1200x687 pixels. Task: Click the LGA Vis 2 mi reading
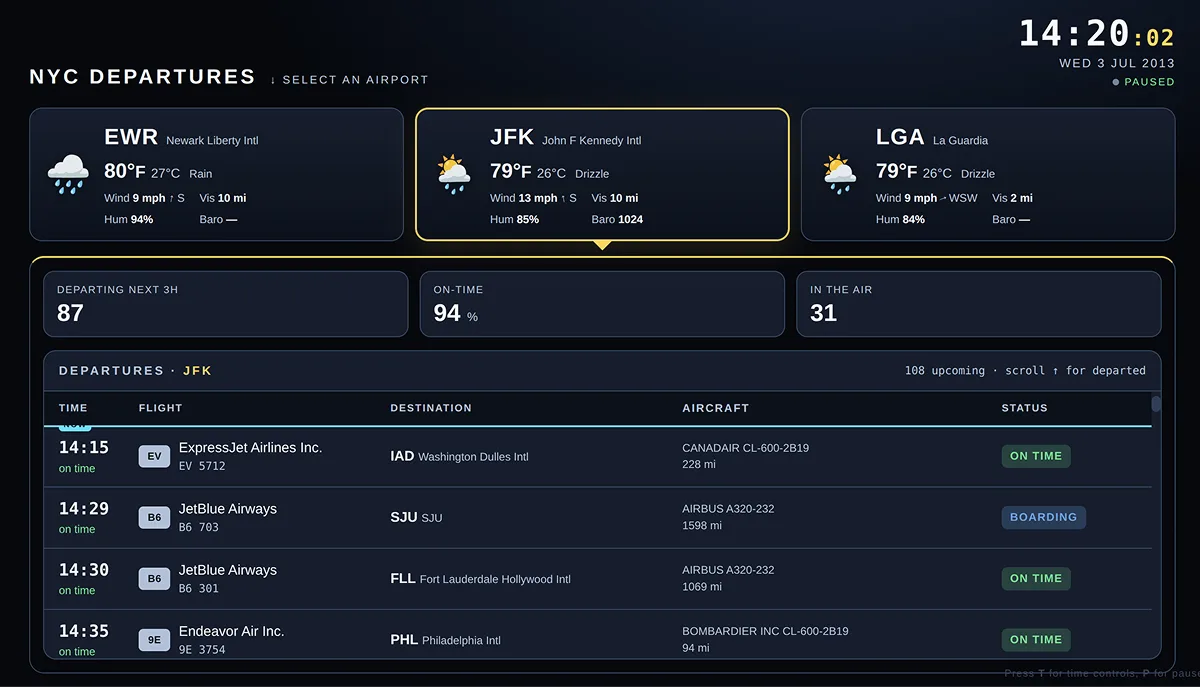pos(1012,198)
